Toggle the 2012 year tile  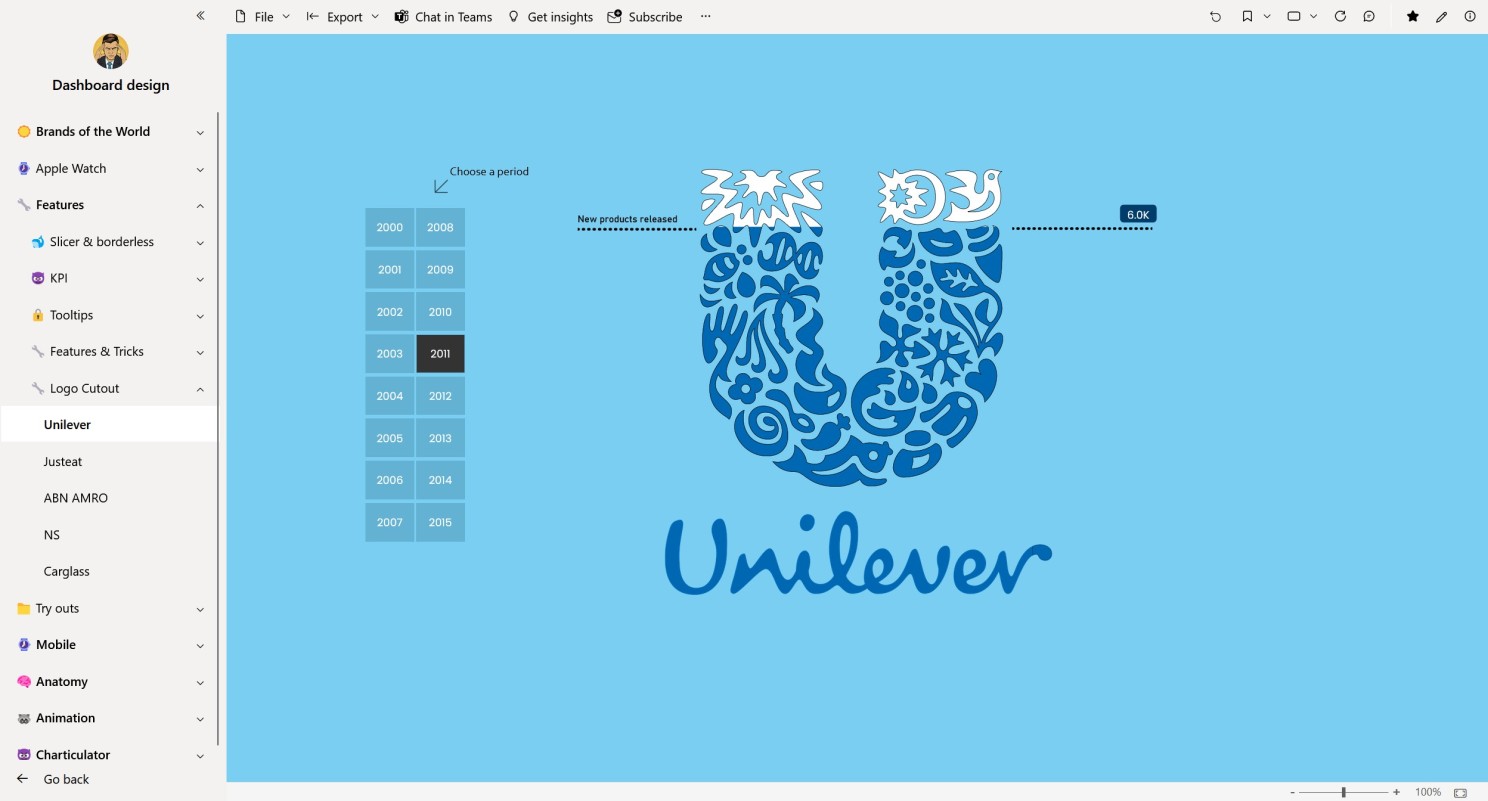click(x=440, y=396)
